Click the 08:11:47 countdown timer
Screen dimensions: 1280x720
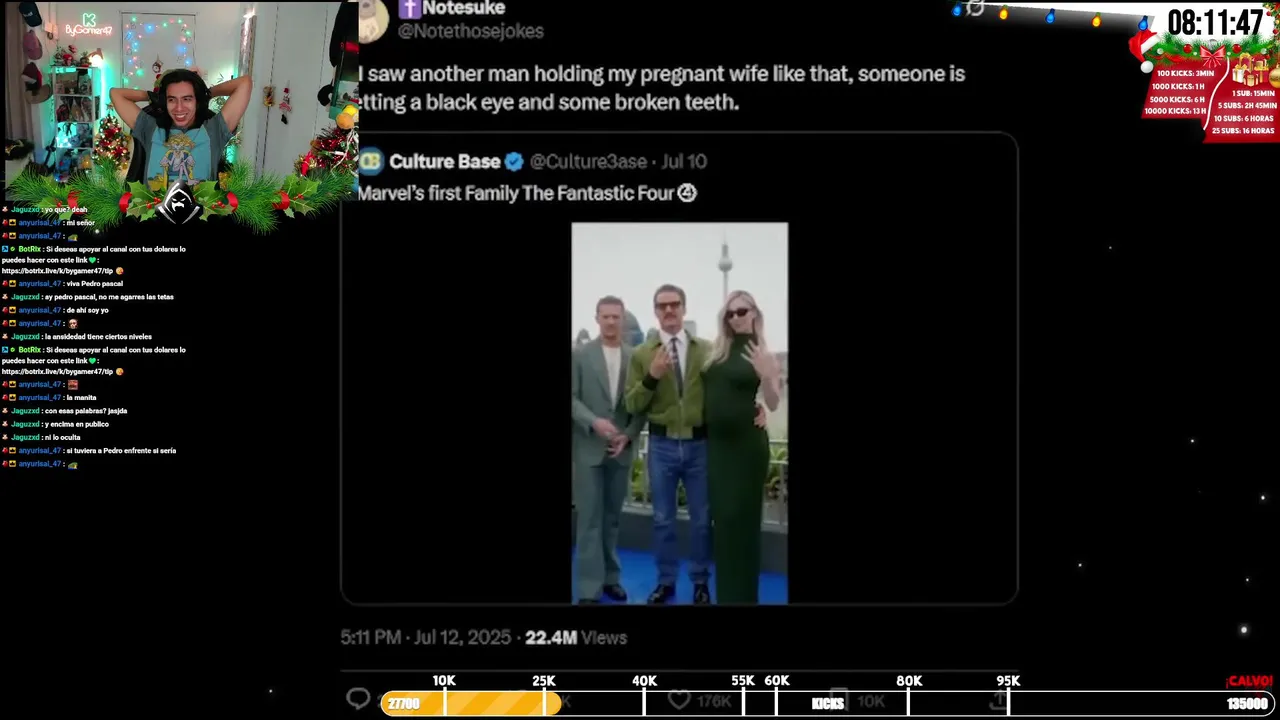(1216, 23)
